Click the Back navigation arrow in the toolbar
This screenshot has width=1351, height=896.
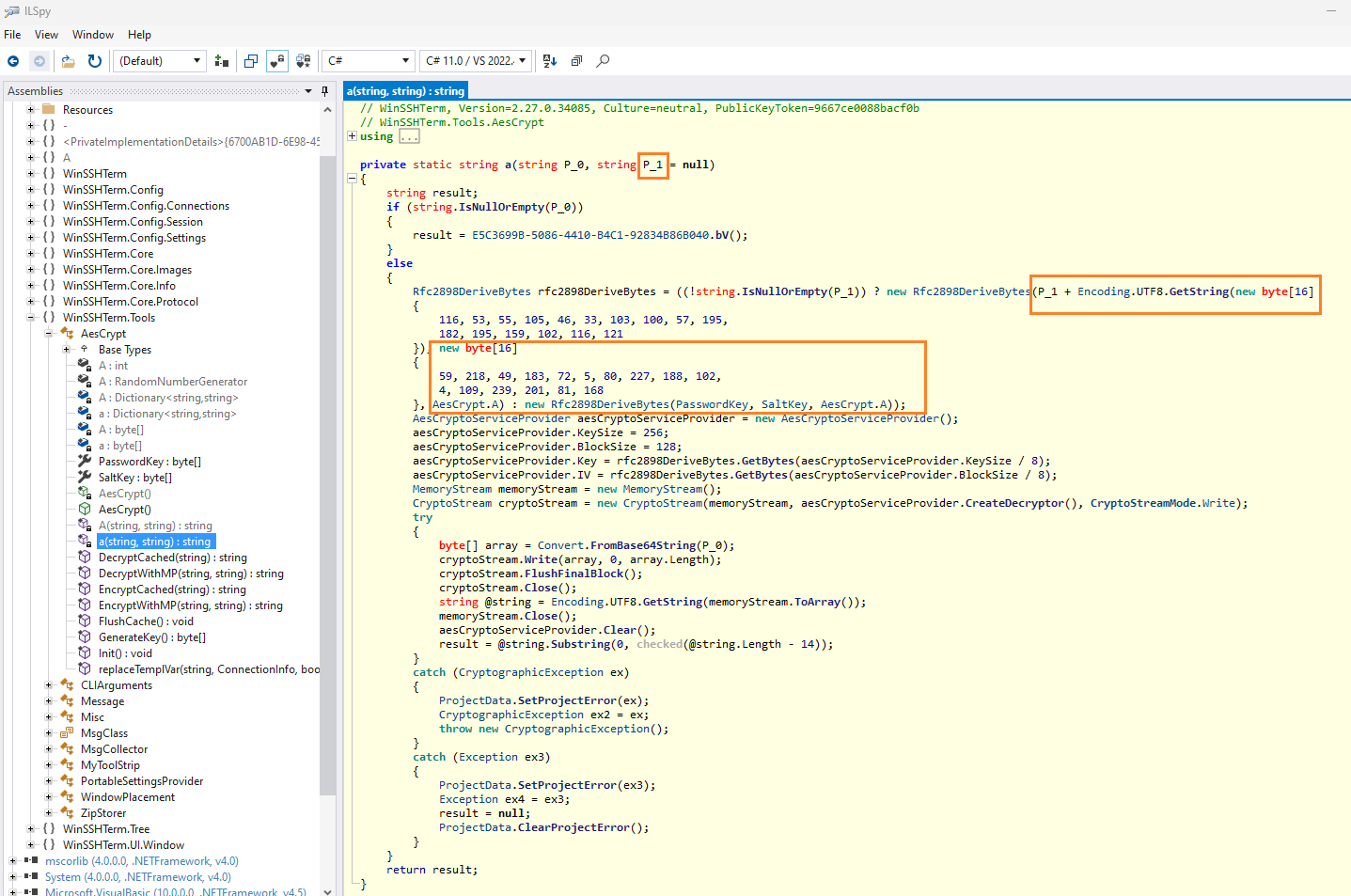click(x=13, y=61)
